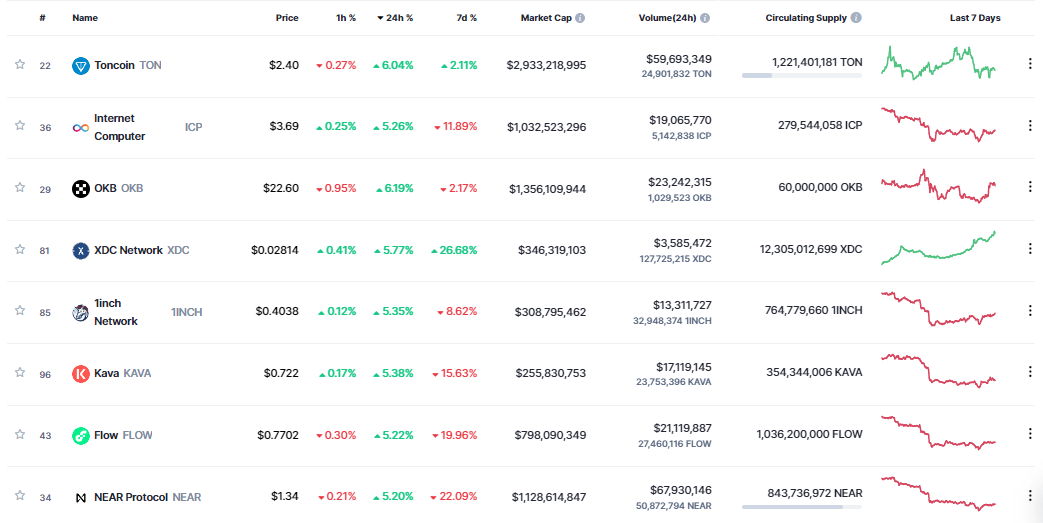
Task: Open the NEAR Protocol coin link
Action: click(x=130, y=497)
